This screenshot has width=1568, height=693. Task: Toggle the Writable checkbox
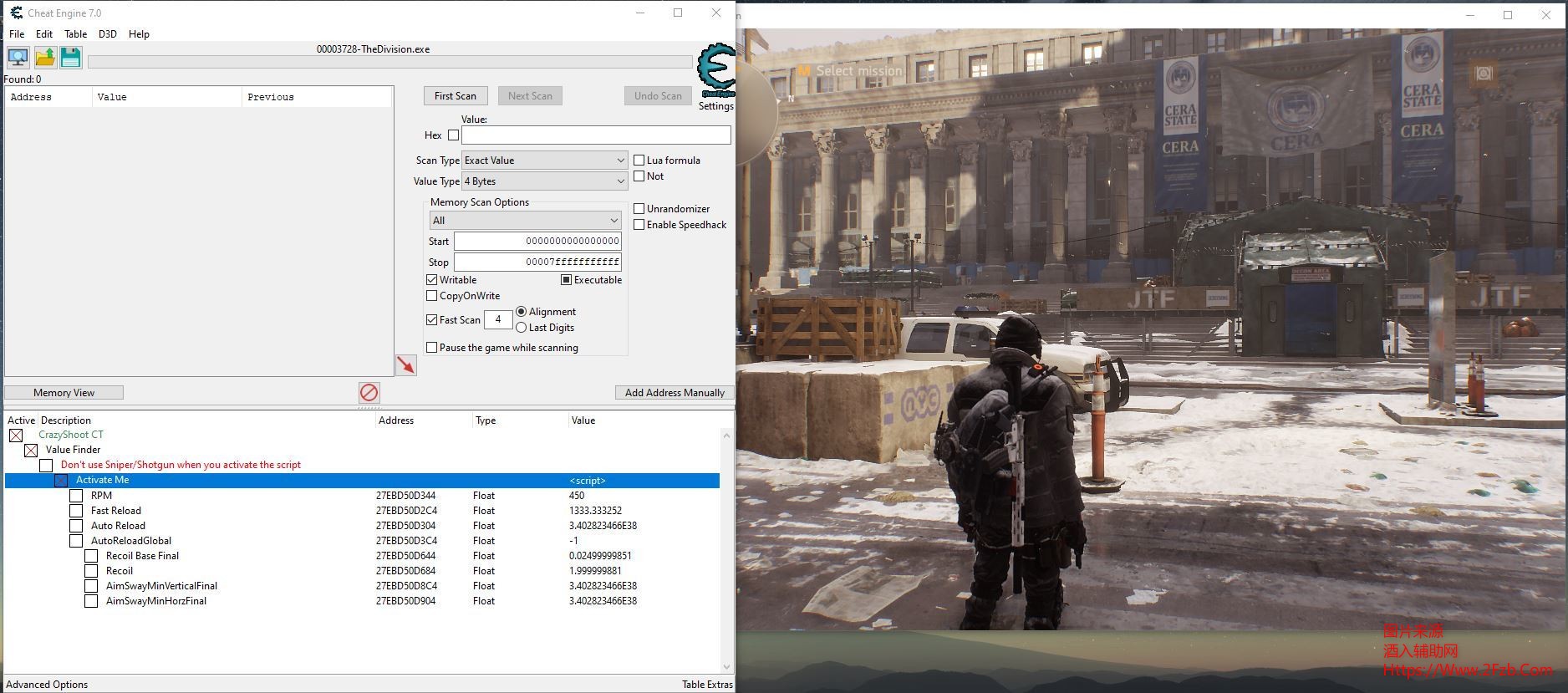[x=432, y=280]
